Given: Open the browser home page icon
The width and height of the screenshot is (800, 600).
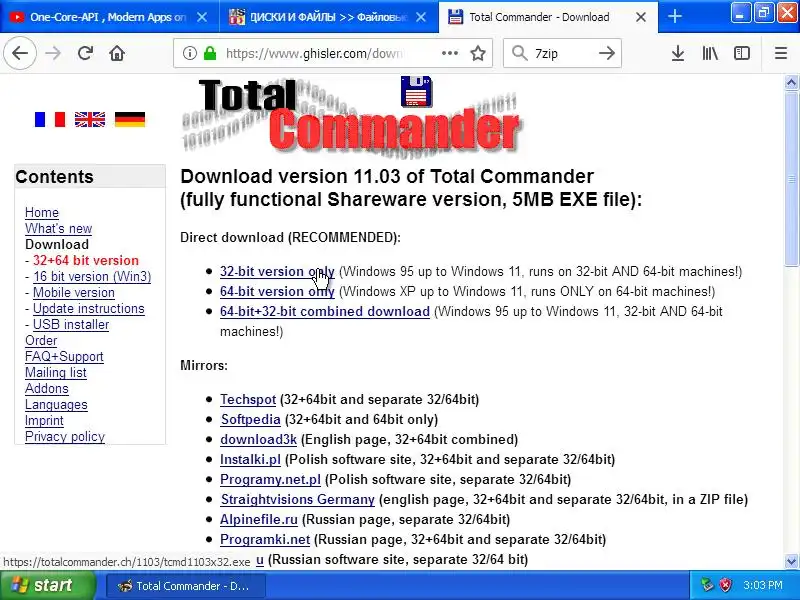Looking at the screenshot, I should click(x=117, y=53).
